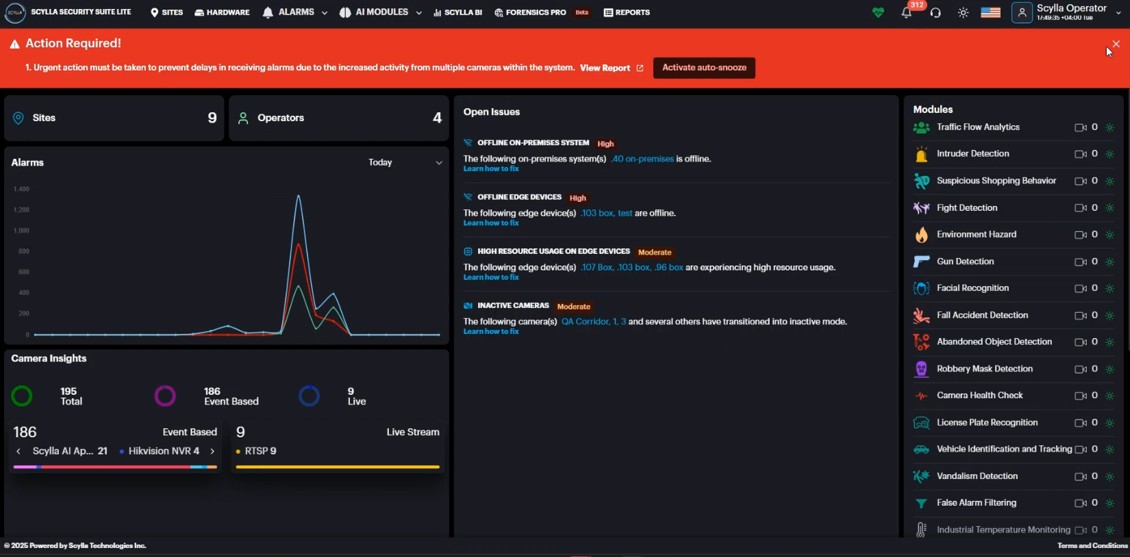Viewport: 1130px width, 557px height.
Task: Click the Environment Hazard flame icon
Action: pos(921,235)
